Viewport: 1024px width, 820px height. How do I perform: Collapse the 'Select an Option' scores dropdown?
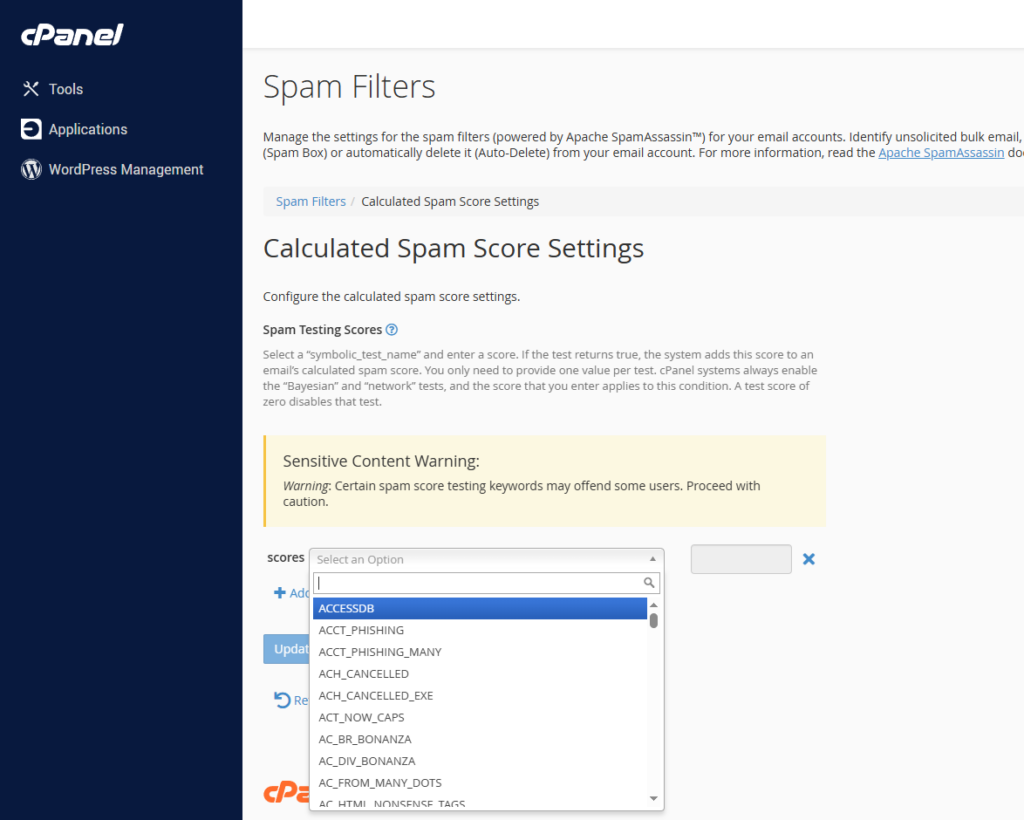pos(486,559)
